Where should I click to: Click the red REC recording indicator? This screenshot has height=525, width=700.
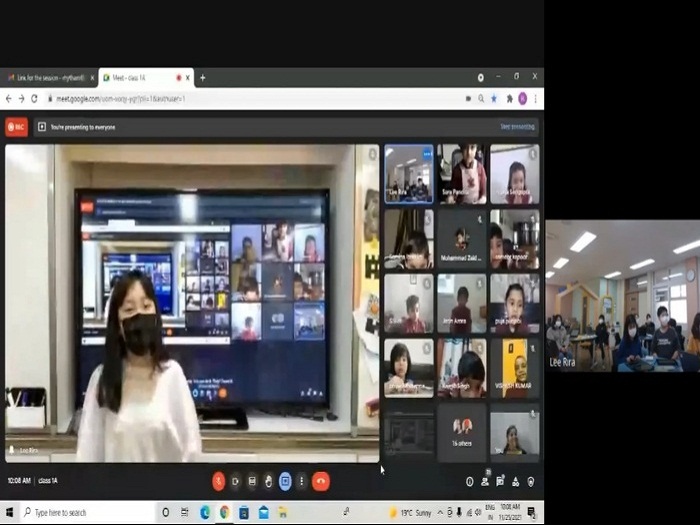tap(17, 127)
